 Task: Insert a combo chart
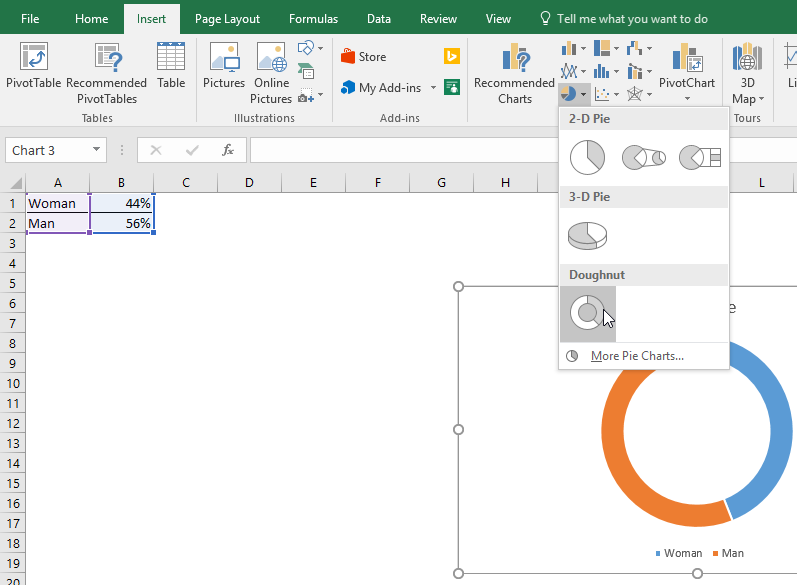point(634,71)
